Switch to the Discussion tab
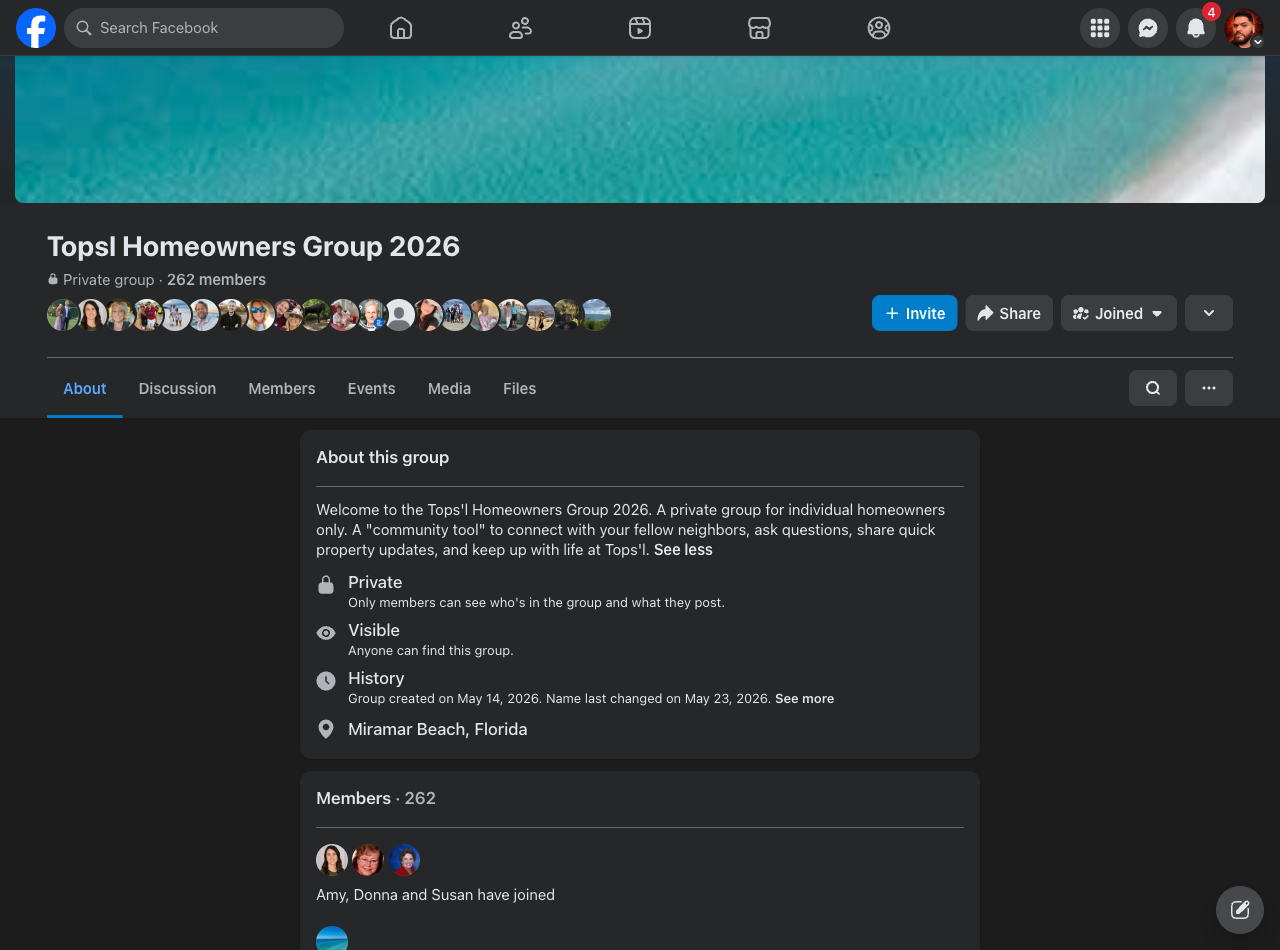The image size is (1280, 950). (x=177, y=388)
